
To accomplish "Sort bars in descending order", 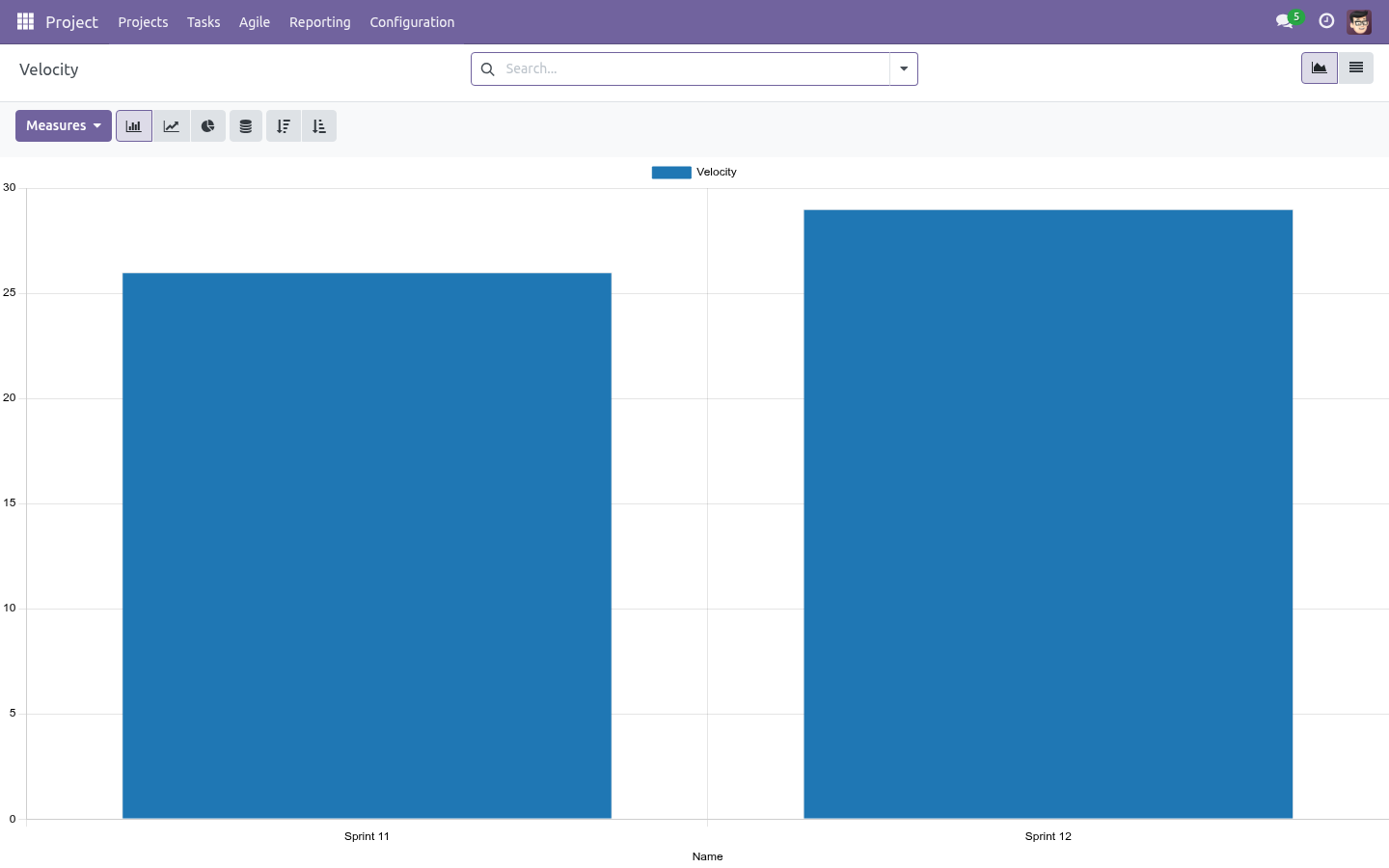I will pos(283,126).
